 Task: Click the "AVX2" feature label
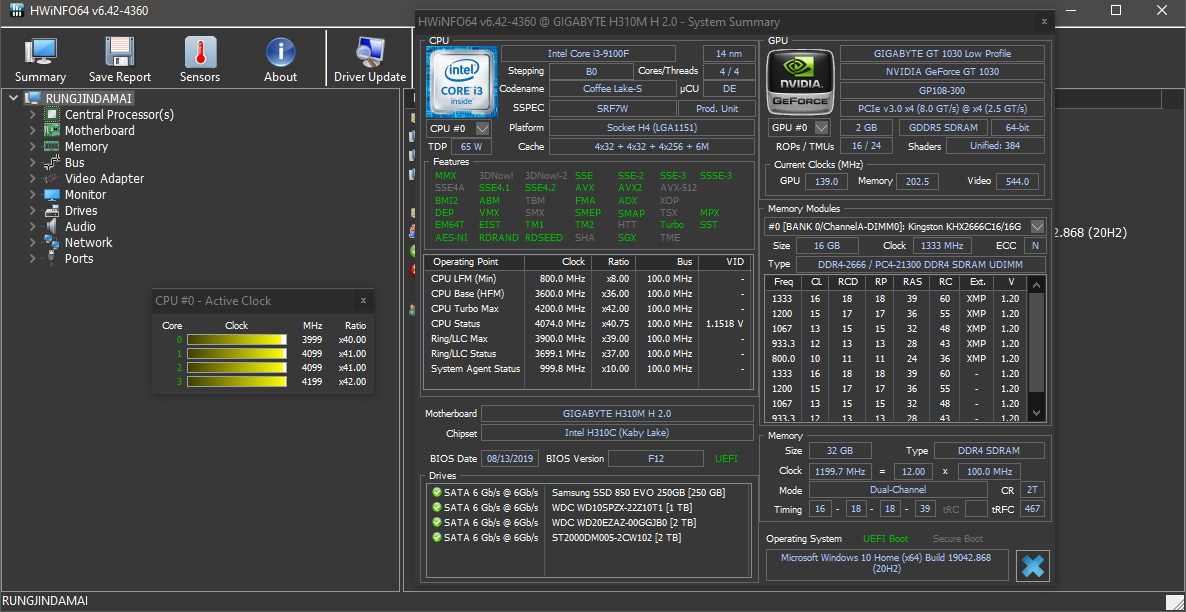(x=630, y=188)
